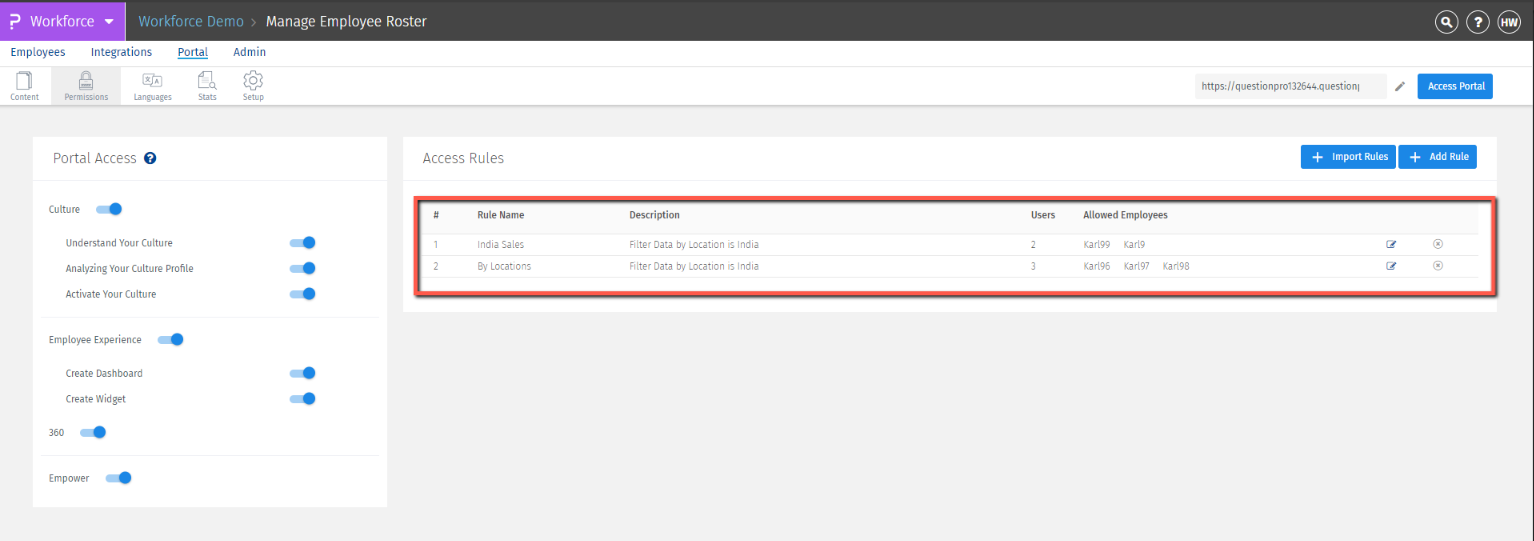Image resolution: width=1534 pixels, height=541 pixels.
Task: Click the Portal Access help icon
Action: tap(150, 158)
